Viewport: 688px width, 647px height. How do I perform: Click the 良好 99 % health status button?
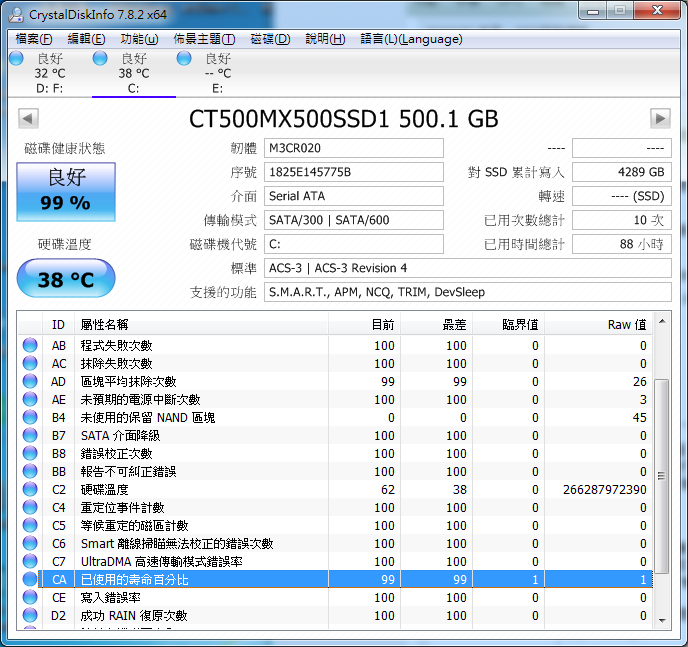click(x=66, y=192)
